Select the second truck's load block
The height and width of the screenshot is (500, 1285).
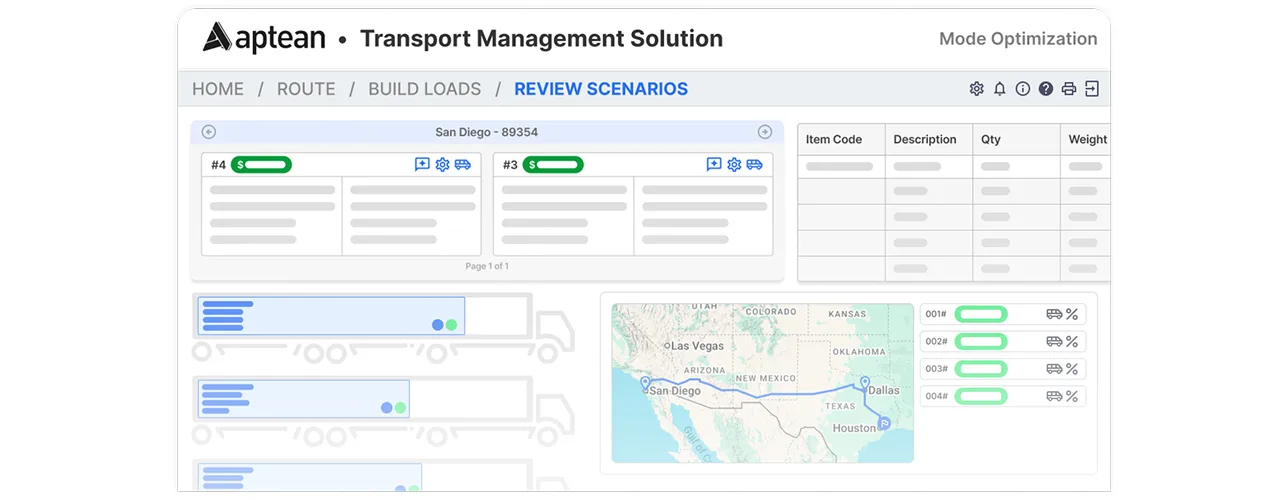tap(303, 399)
